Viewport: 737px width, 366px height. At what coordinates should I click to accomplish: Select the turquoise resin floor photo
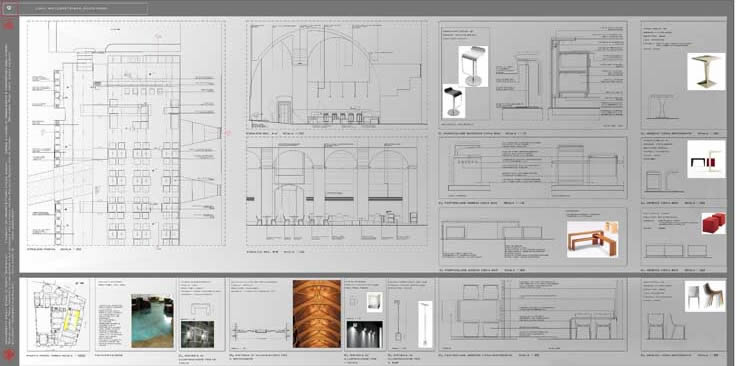point(152,321)
